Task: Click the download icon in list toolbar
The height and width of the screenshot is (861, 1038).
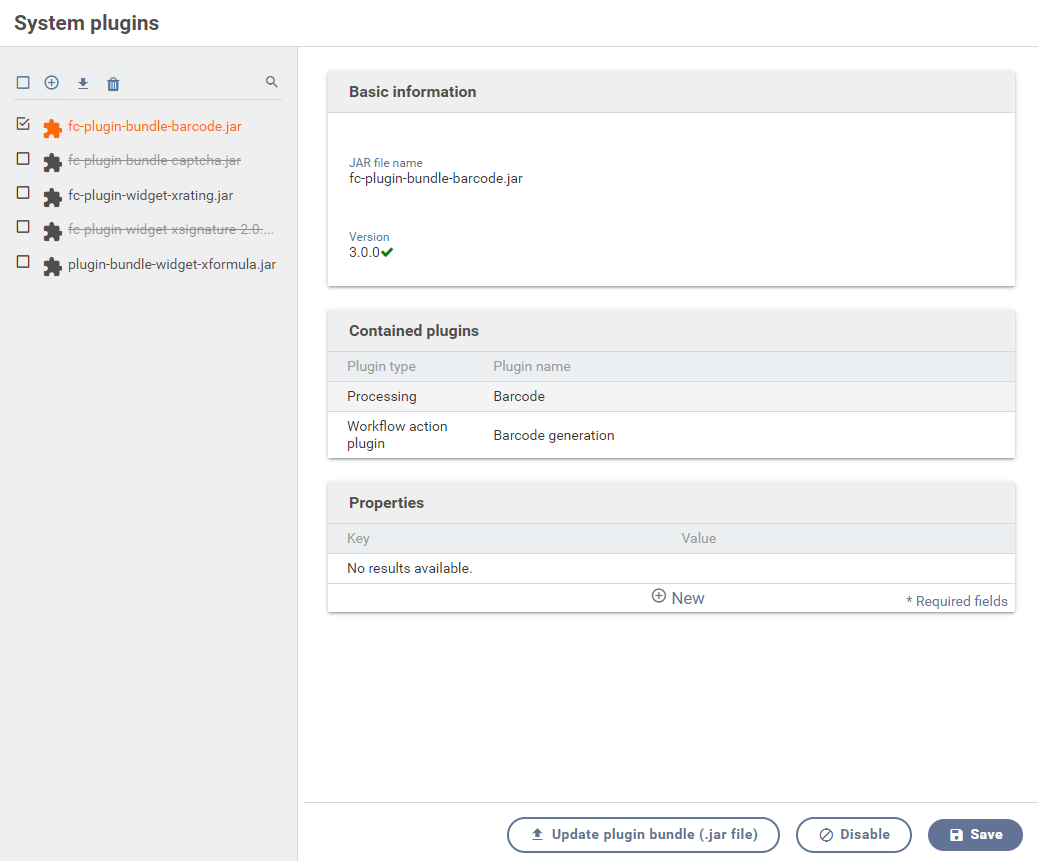Action: pyautogui.click(x=83, y=83)
